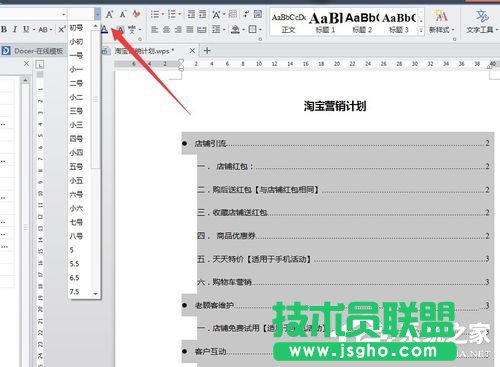Apply underline formatting
This screenshot has height=367, width=500.
26,29
